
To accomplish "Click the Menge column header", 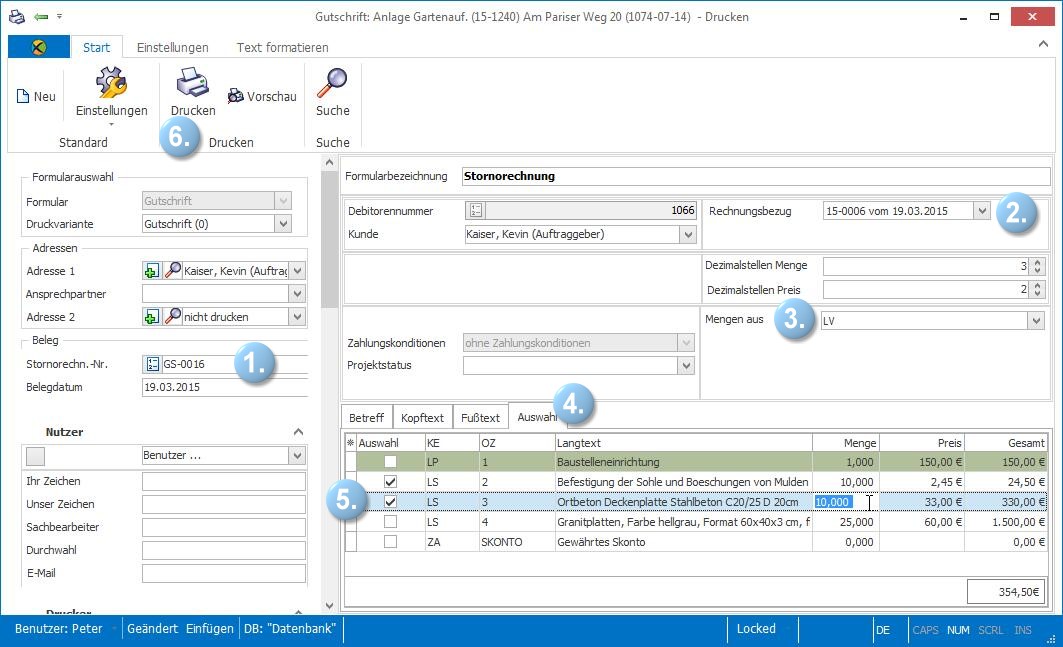I will pyautogui.click(x=845, y=443).
